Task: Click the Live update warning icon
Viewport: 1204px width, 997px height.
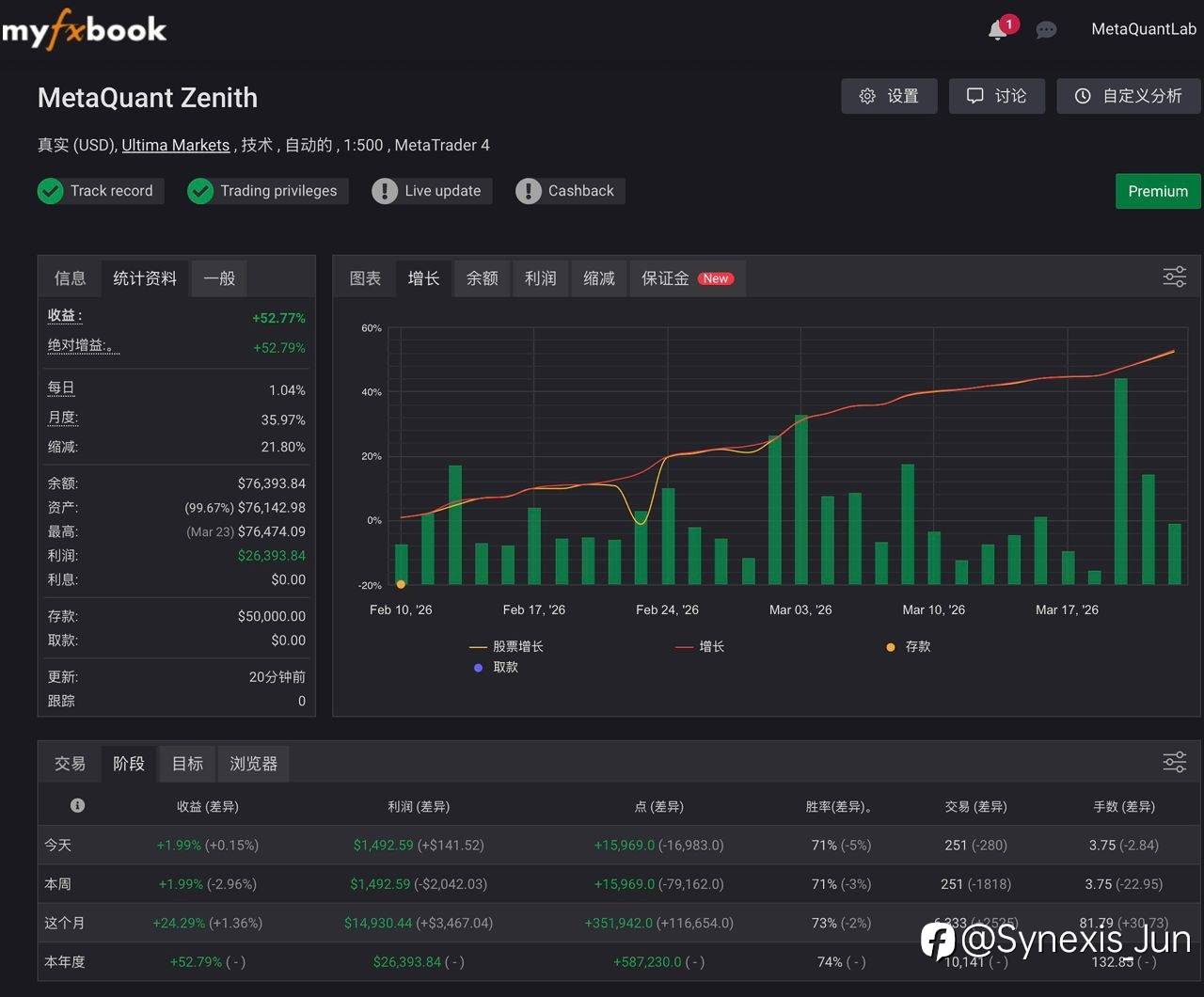Action: pyautogui.click(x=385, y=191)
